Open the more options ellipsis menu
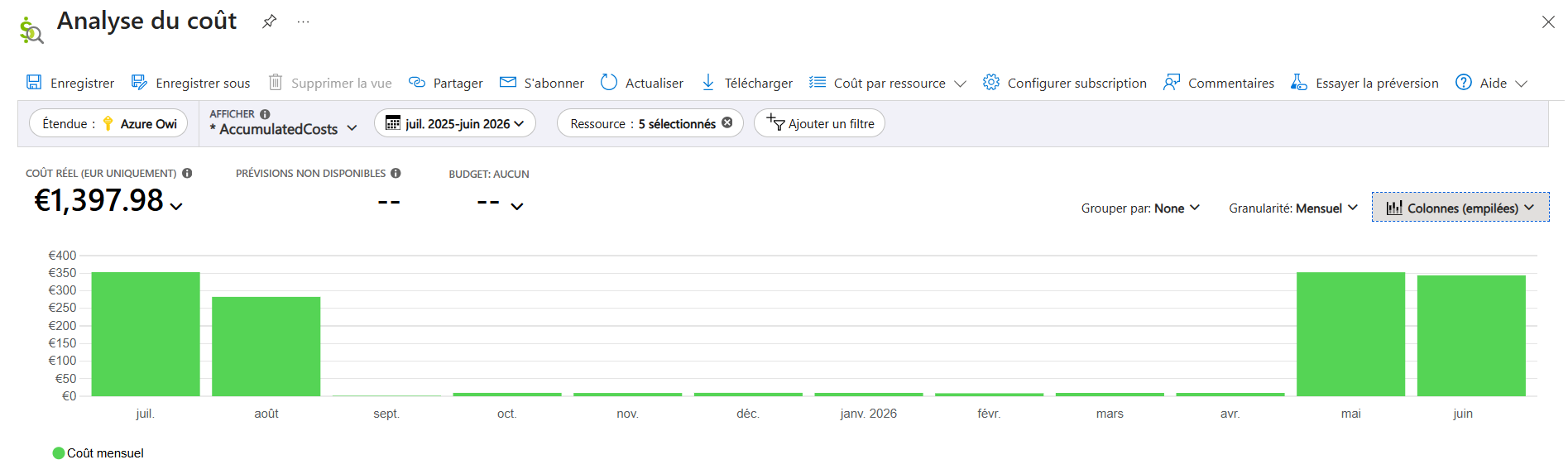This screenshot has width=1568, height=474. pos(304,22)
